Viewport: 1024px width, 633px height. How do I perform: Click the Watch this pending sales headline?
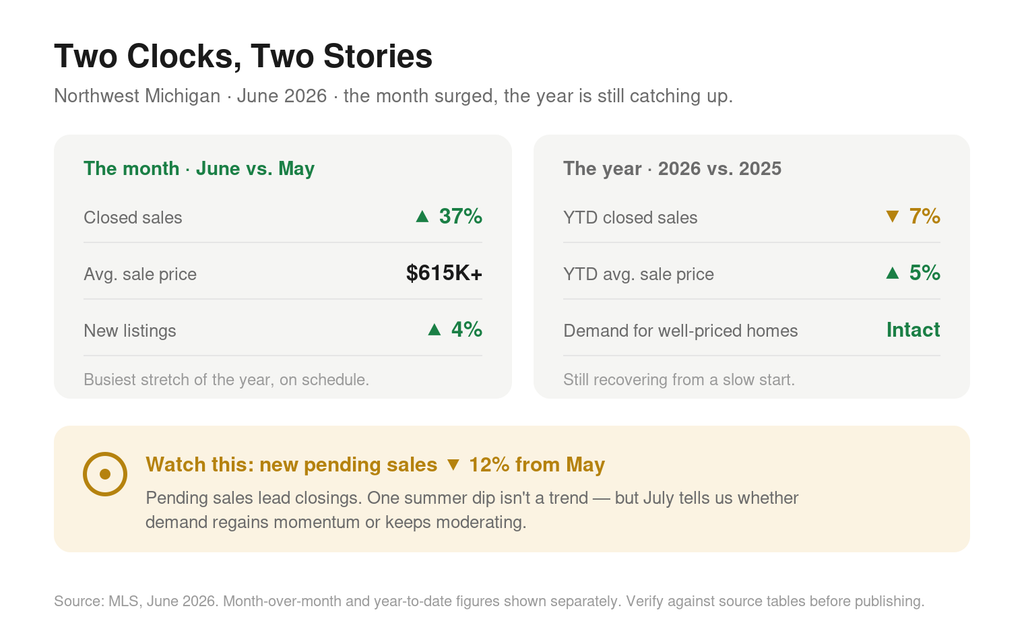coord(375,464)
